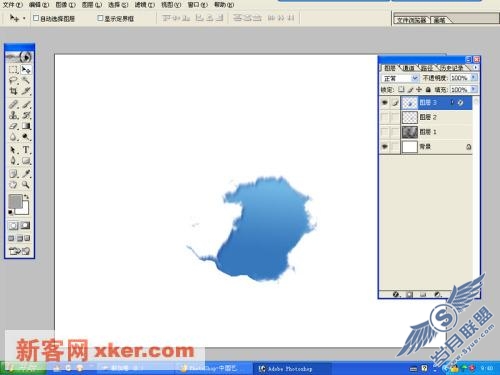The width and height of the screenshot is (500, 375).
Task: Select the Lasso tool
Action: (x=13, y=80)
